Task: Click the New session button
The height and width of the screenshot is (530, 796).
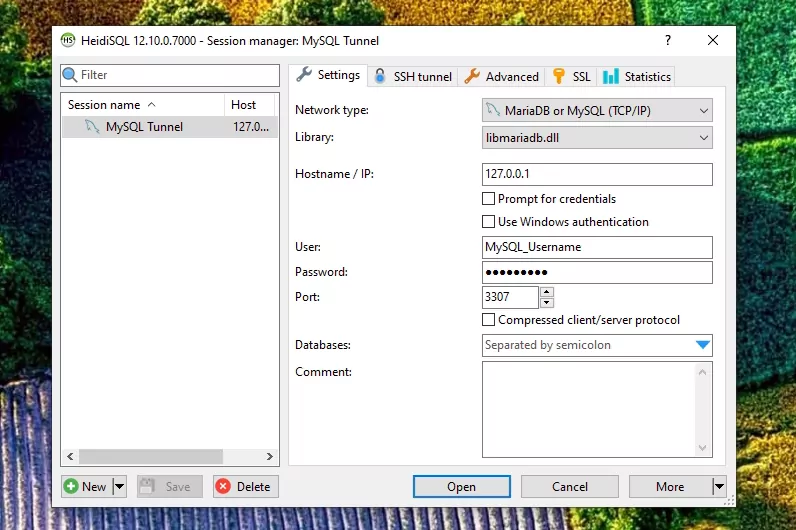Action: (87, 486)
